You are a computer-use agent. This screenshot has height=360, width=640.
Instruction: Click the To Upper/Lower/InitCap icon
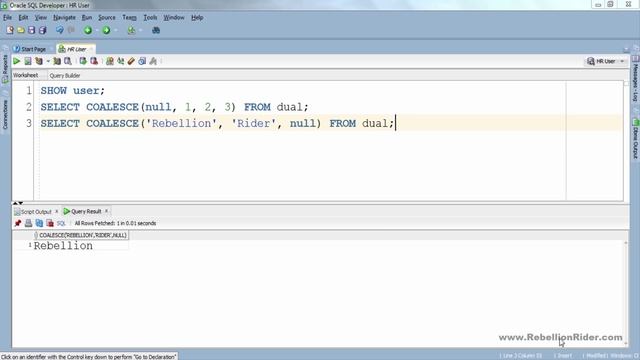(120, 61)
